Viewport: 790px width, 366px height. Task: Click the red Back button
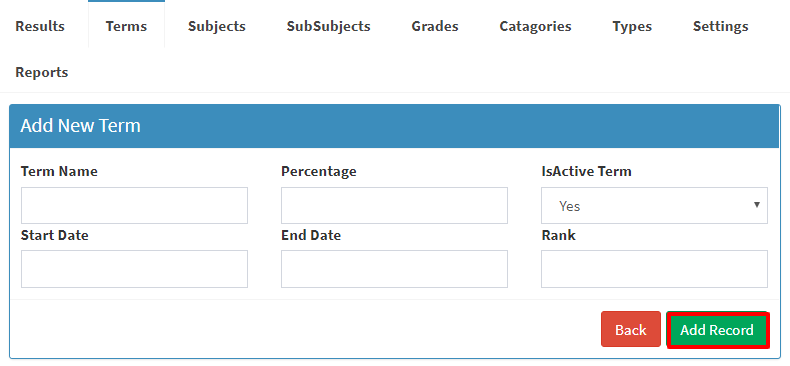pos(631,329)
